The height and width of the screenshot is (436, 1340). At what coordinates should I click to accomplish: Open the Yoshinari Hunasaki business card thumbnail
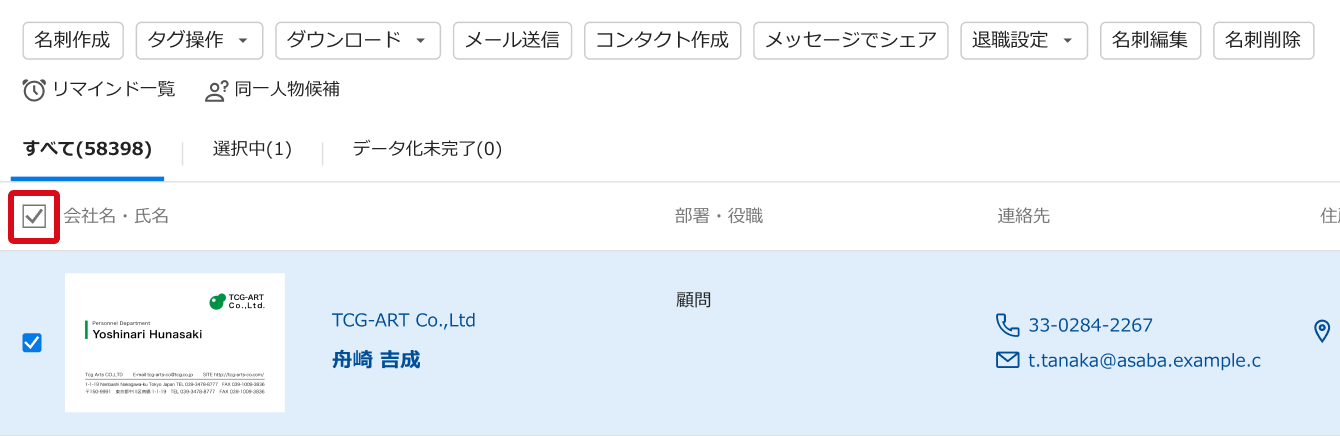click(175, 342)
